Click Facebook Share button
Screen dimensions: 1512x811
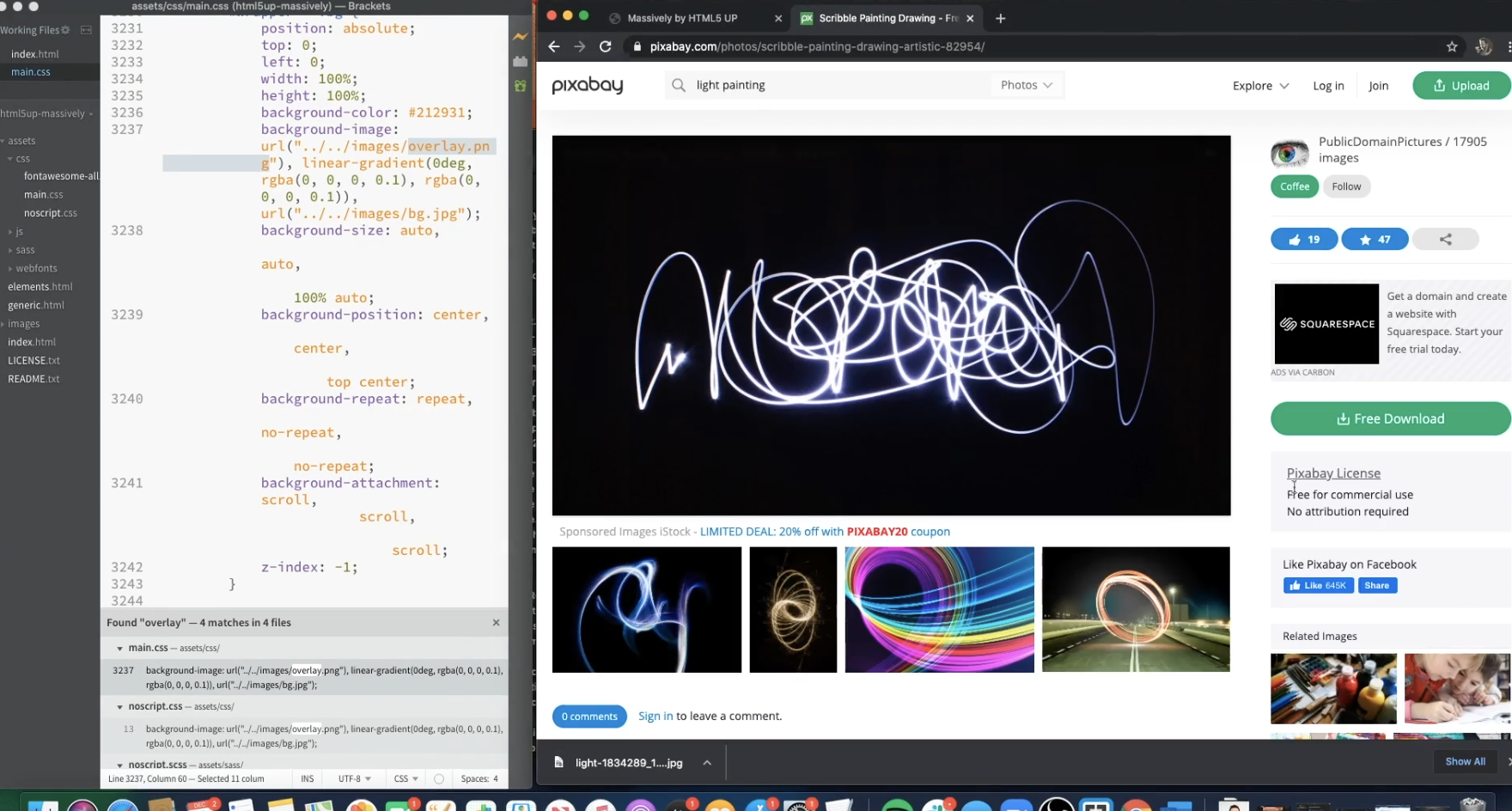[1377, 585]
